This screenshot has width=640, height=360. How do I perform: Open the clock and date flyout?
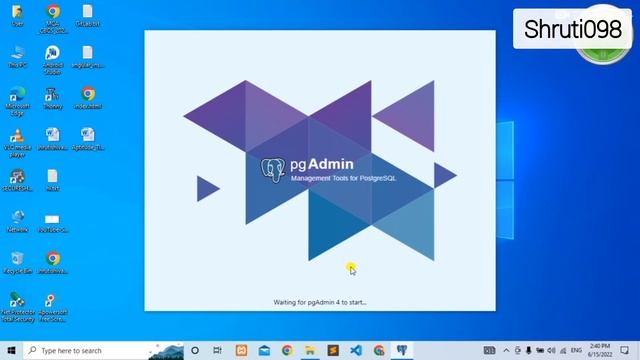(x=600, y=350)
